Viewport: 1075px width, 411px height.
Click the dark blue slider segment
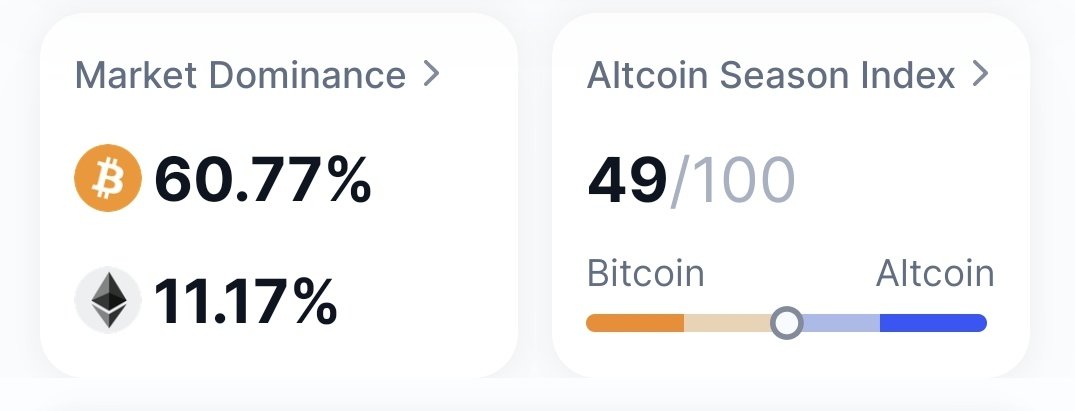coord(933,322)
